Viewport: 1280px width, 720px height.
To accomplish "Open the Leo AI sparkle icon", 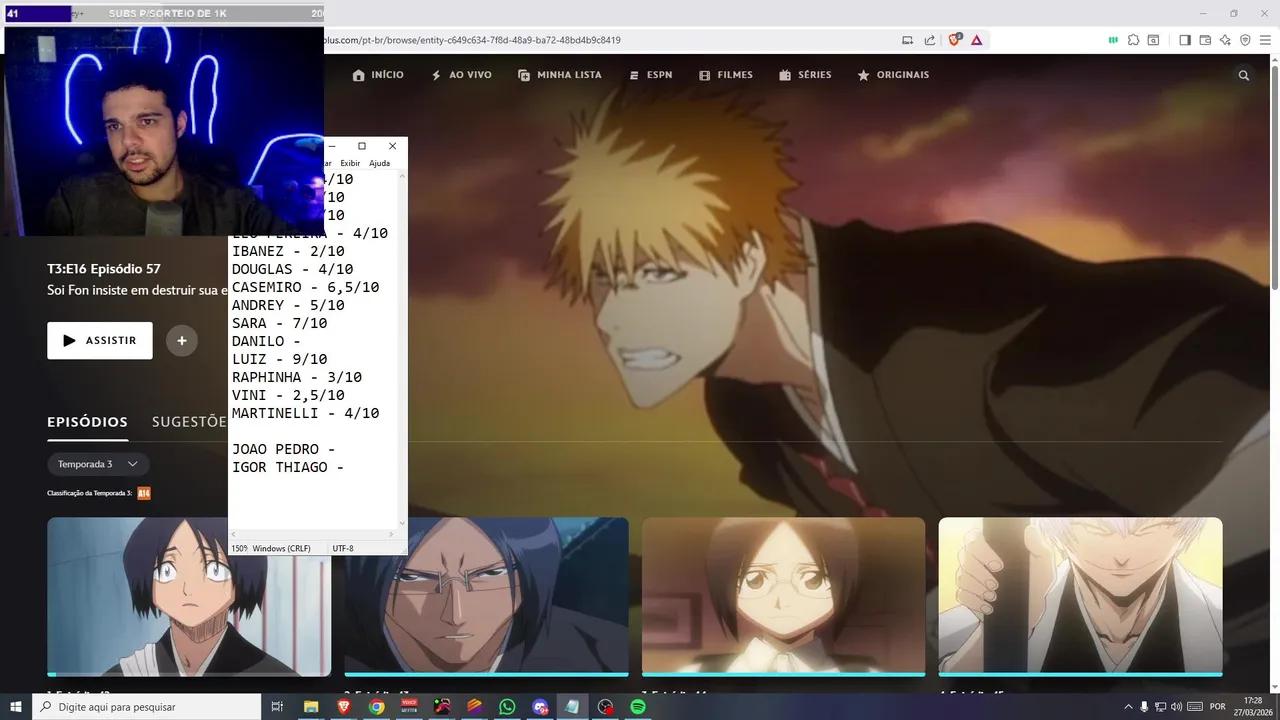I will (1225, 40).
